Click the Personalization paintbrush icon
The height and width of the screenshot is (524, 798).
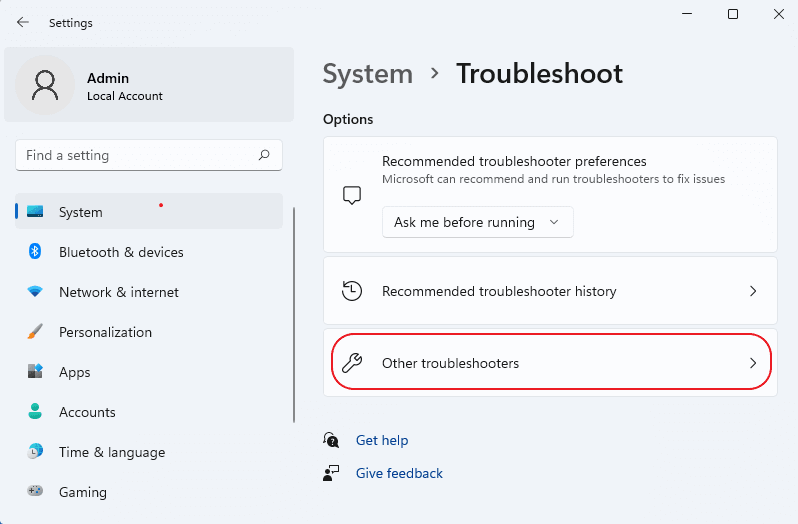35,332
